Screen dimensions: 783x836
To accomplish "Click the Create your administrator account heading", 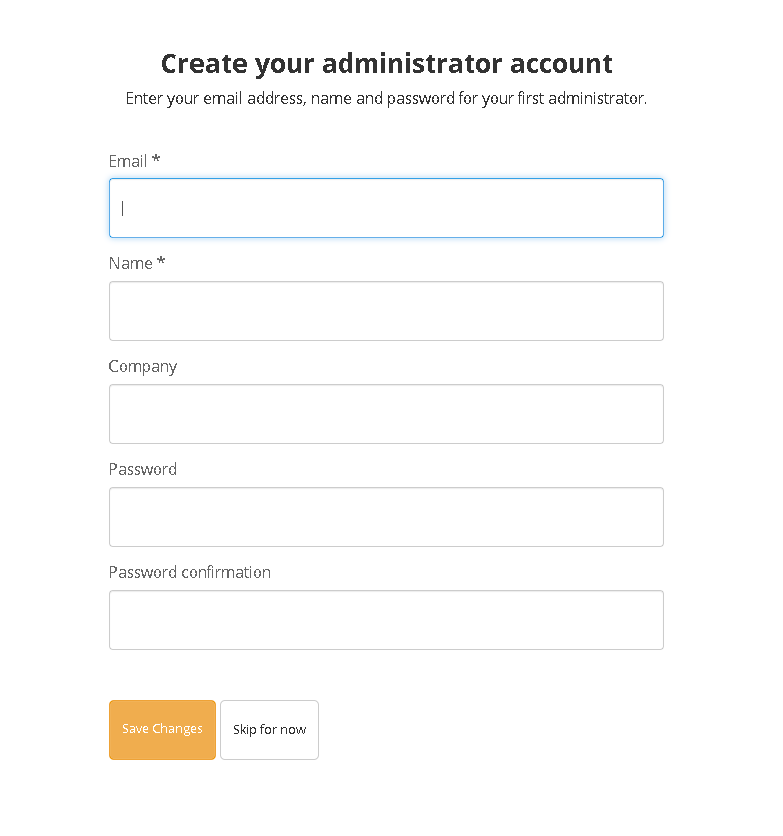I will (386, 64).
